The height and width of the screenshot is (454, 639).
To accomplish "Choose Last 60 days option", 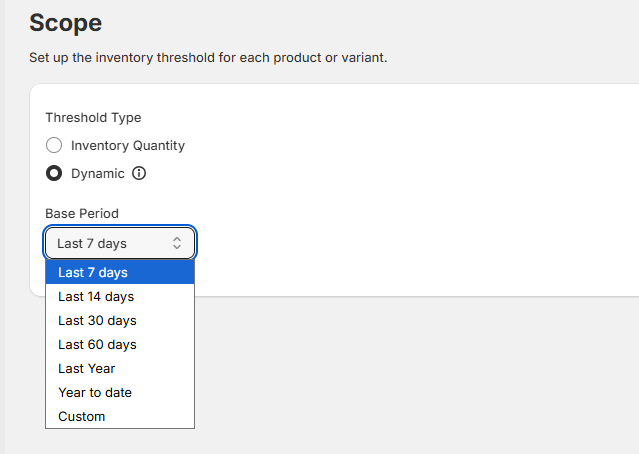I will [120, 344].
